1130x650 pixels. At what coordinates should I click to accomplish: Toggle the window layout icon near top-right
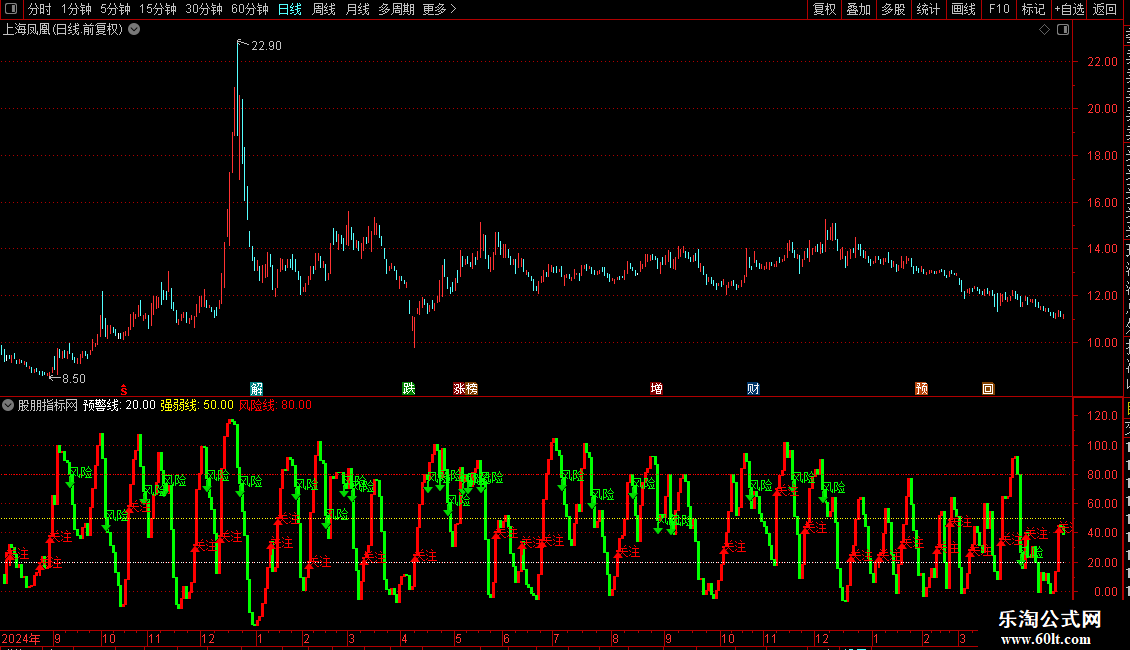coord(1063,30)
